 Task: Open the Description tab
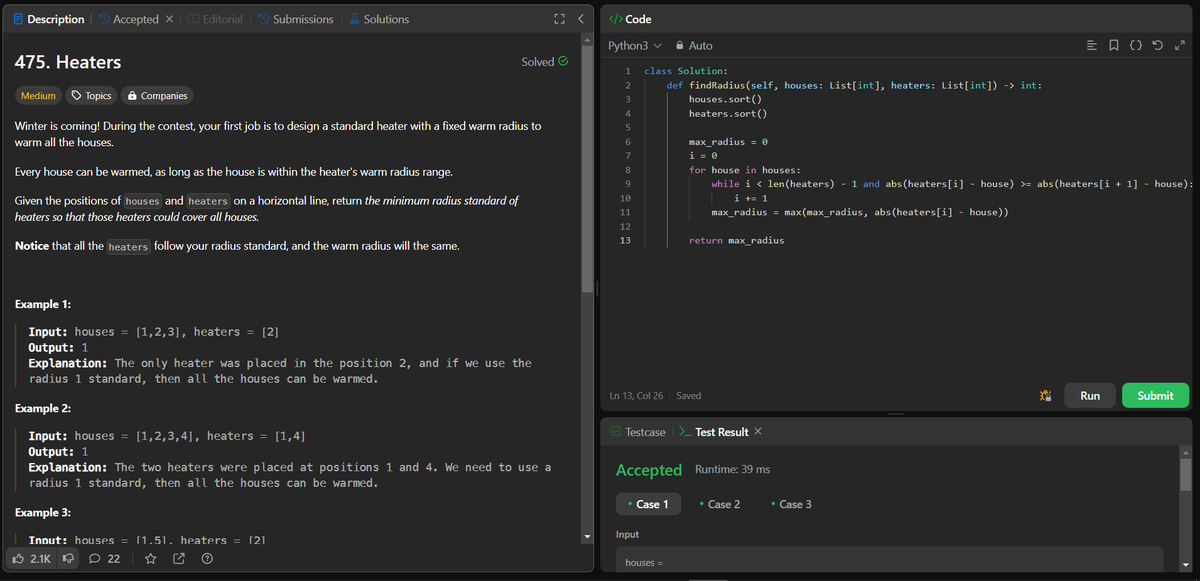coord(50,19)
